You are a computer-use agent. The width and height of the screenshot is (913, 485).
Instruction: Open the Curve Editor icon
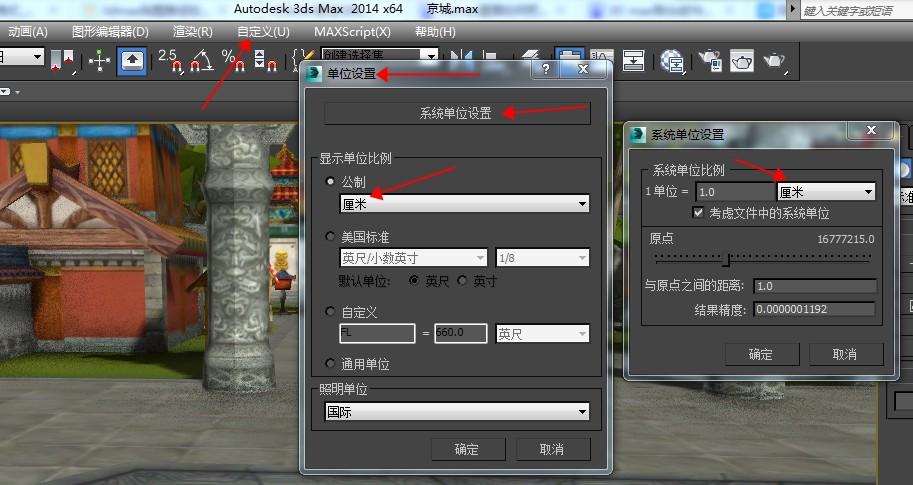pos(601,56)
